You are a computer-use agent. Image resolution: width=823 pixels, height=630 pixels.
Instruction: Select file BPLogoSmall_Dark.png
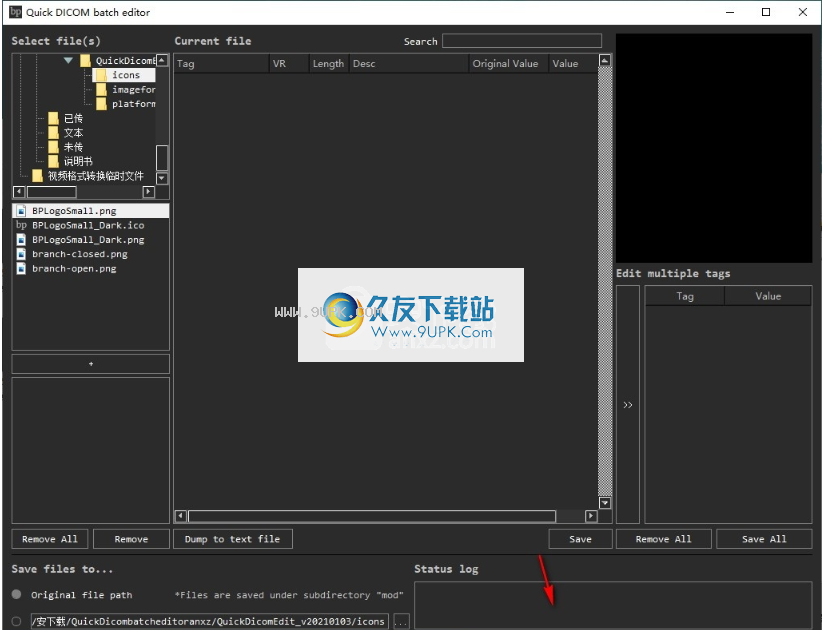[x=90, y=240]
